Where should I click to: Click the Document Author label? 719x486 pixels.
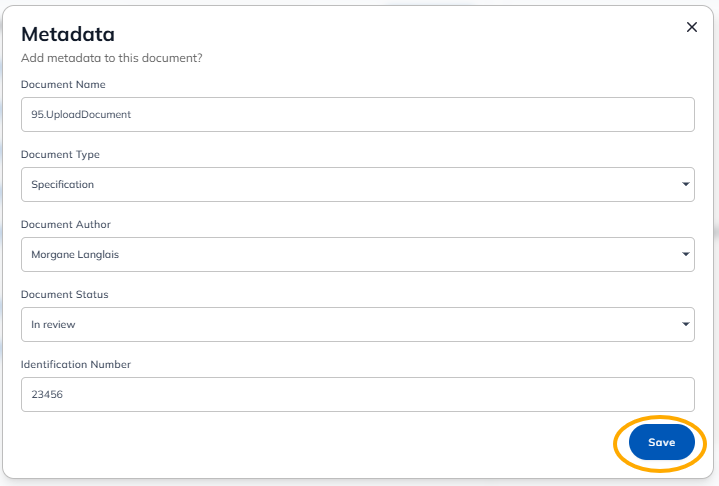(x=64, y=225)
